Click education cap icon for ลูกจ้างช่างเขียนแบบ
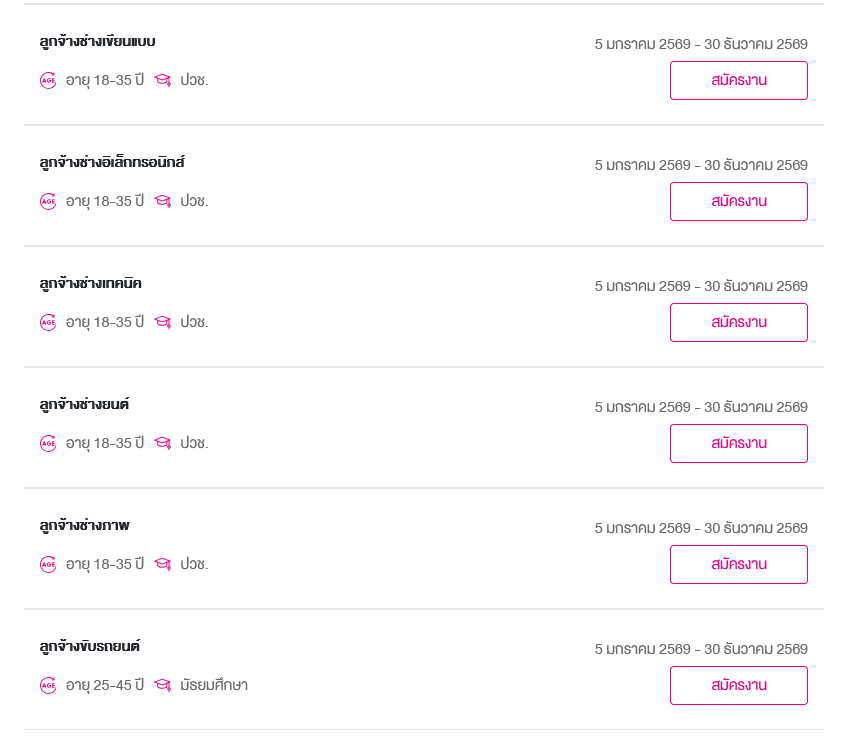The height and width of the screenshot is (742, 856). (x=163, y=80)
